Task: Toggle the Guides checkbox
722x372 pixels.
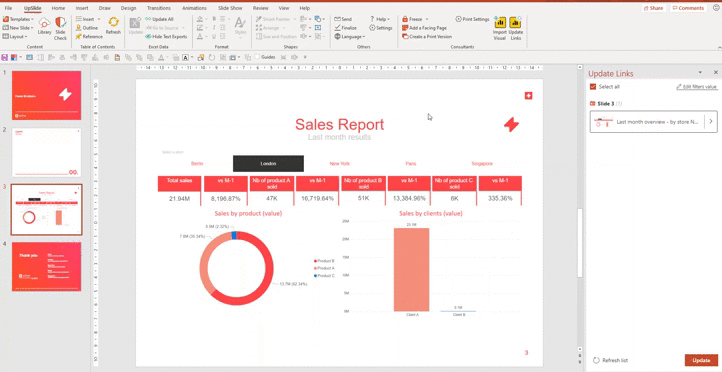Action: point(257,57)
